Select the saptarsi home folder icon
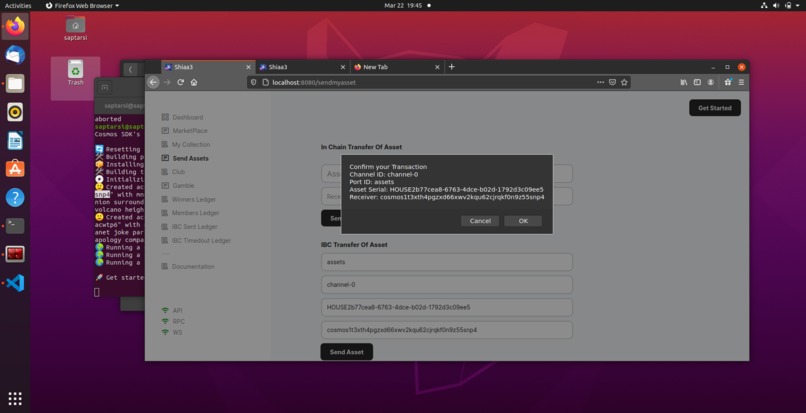806x413 pixels. (76, 28)
